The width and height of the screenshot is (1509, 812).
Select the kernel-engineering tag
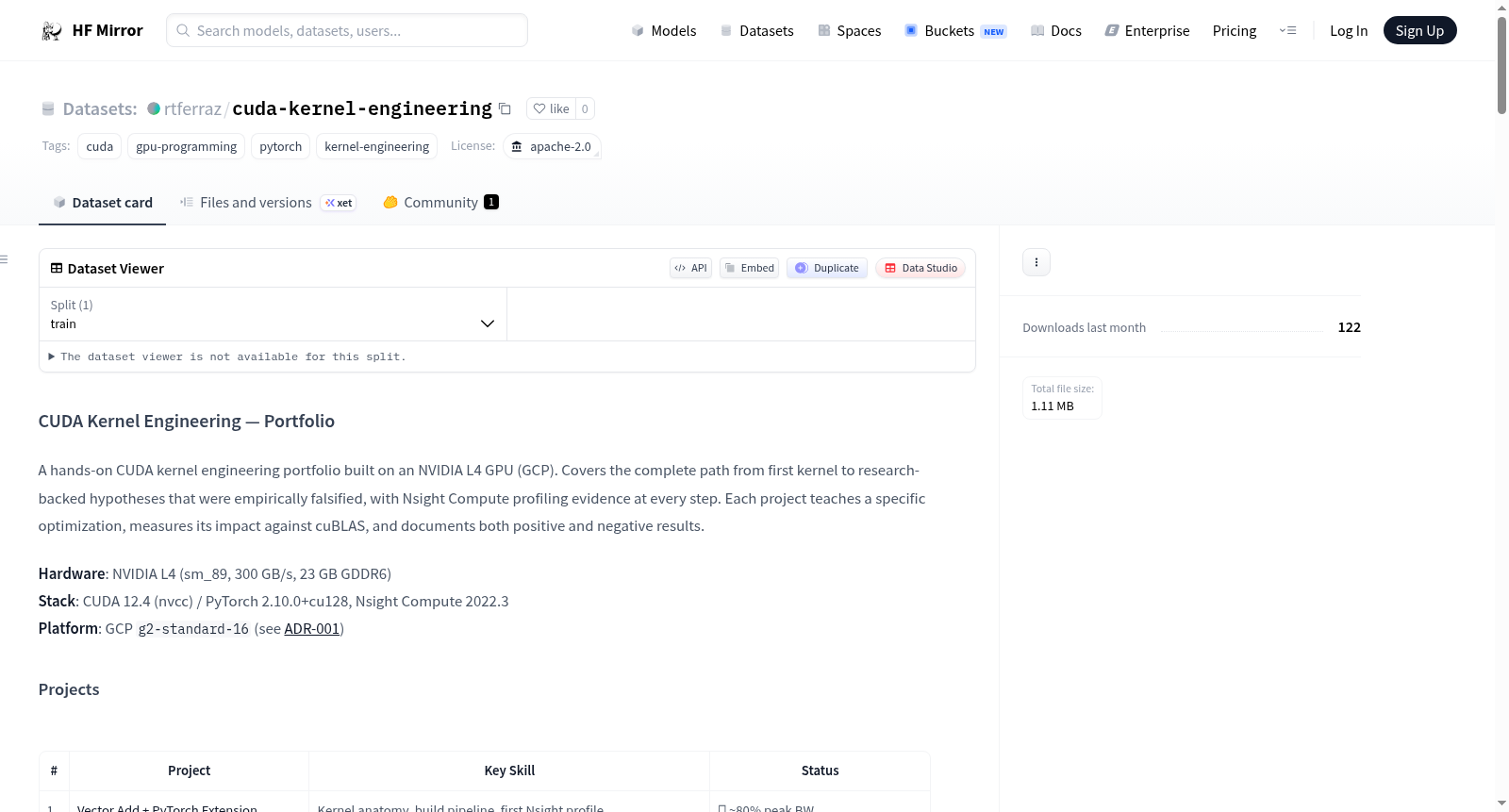(377, 146)
